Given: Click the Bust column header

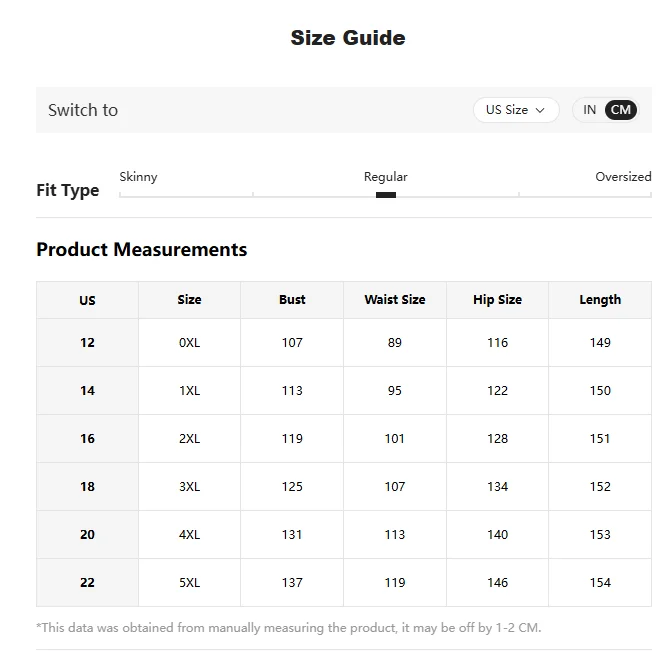Looking at the screenshot, I should (292, 300).
